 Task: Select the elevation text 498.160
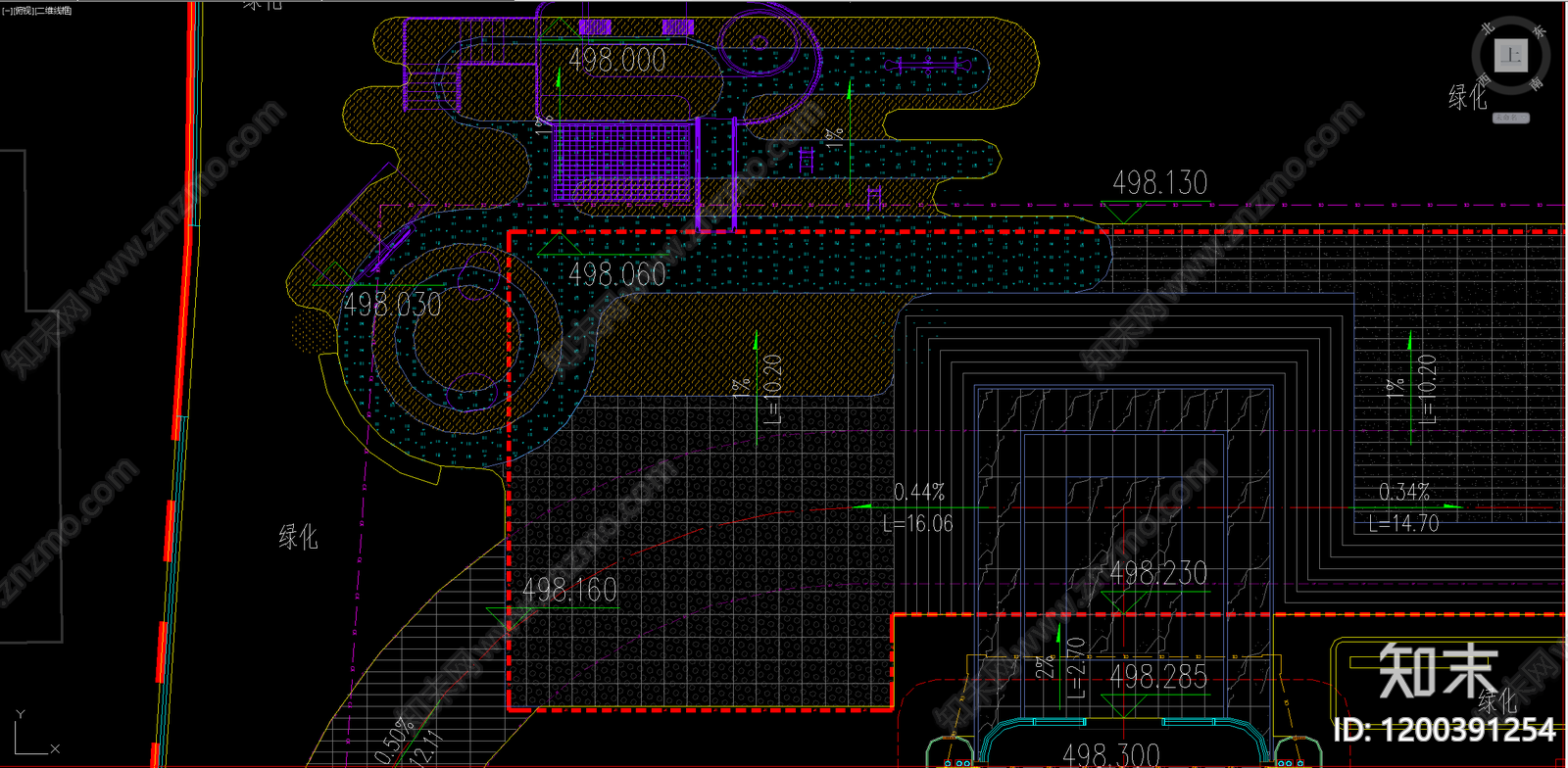(569, 590)
